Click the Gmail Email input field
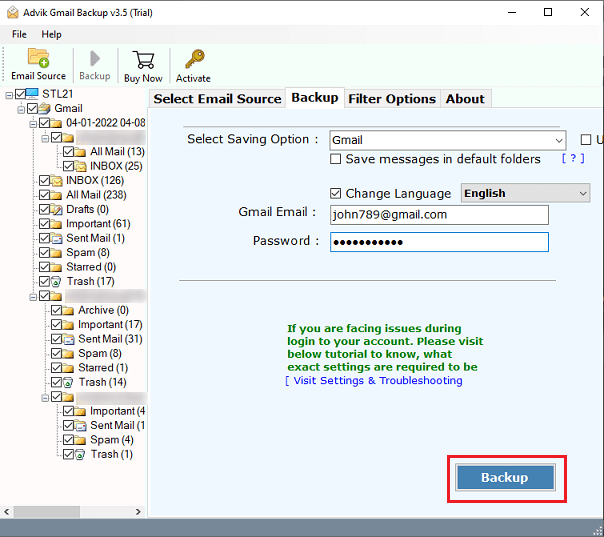 [439, 215]
